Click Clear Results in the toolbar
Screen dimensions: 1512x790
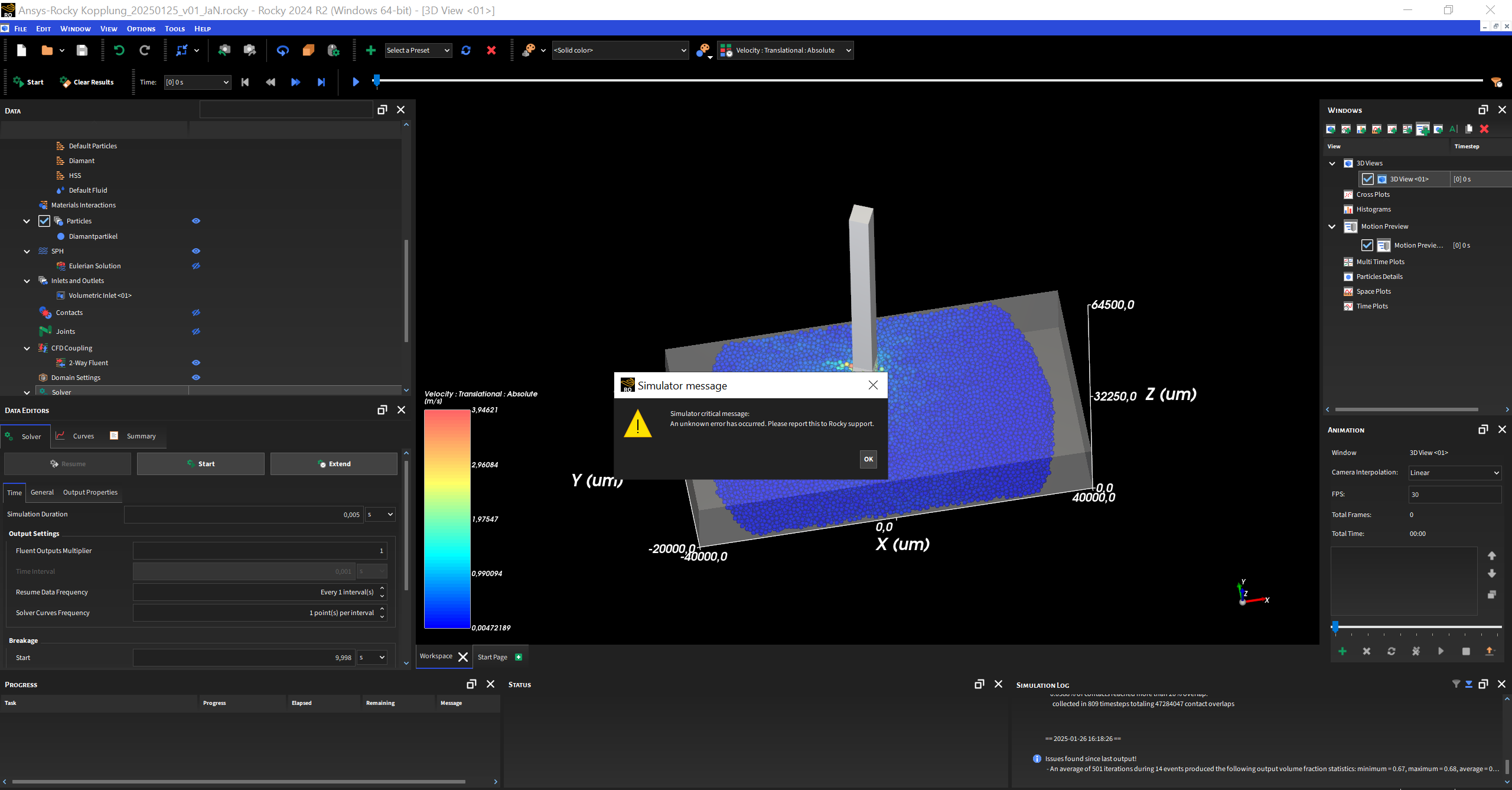87,82
